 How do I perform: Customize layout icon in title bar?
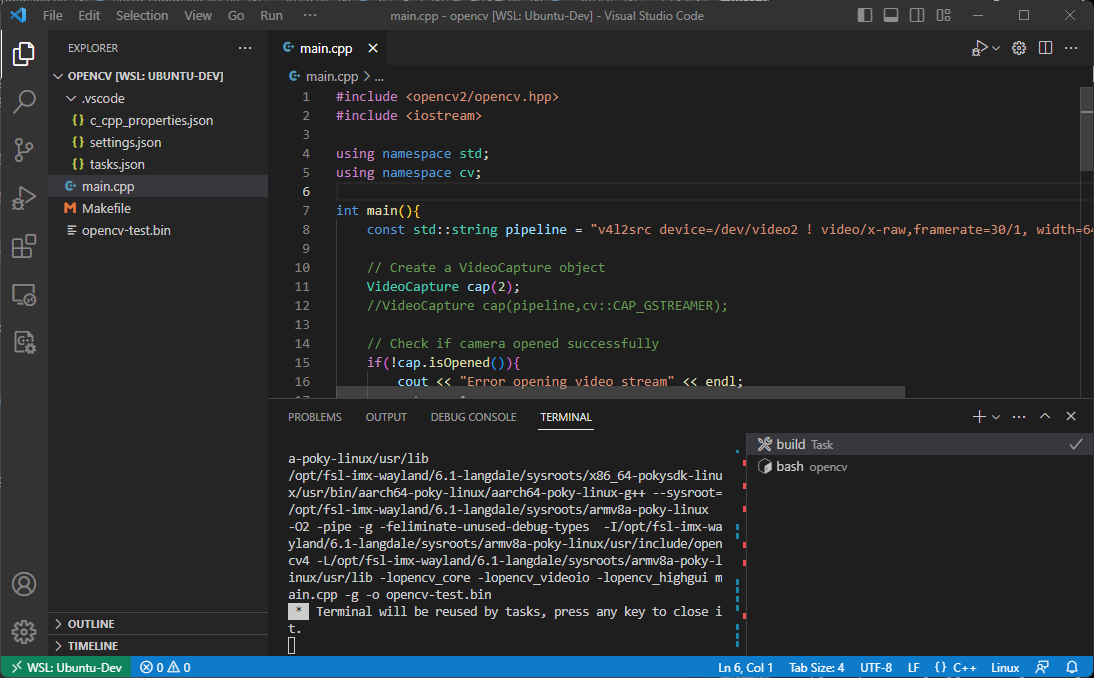[x=943, y=15]
